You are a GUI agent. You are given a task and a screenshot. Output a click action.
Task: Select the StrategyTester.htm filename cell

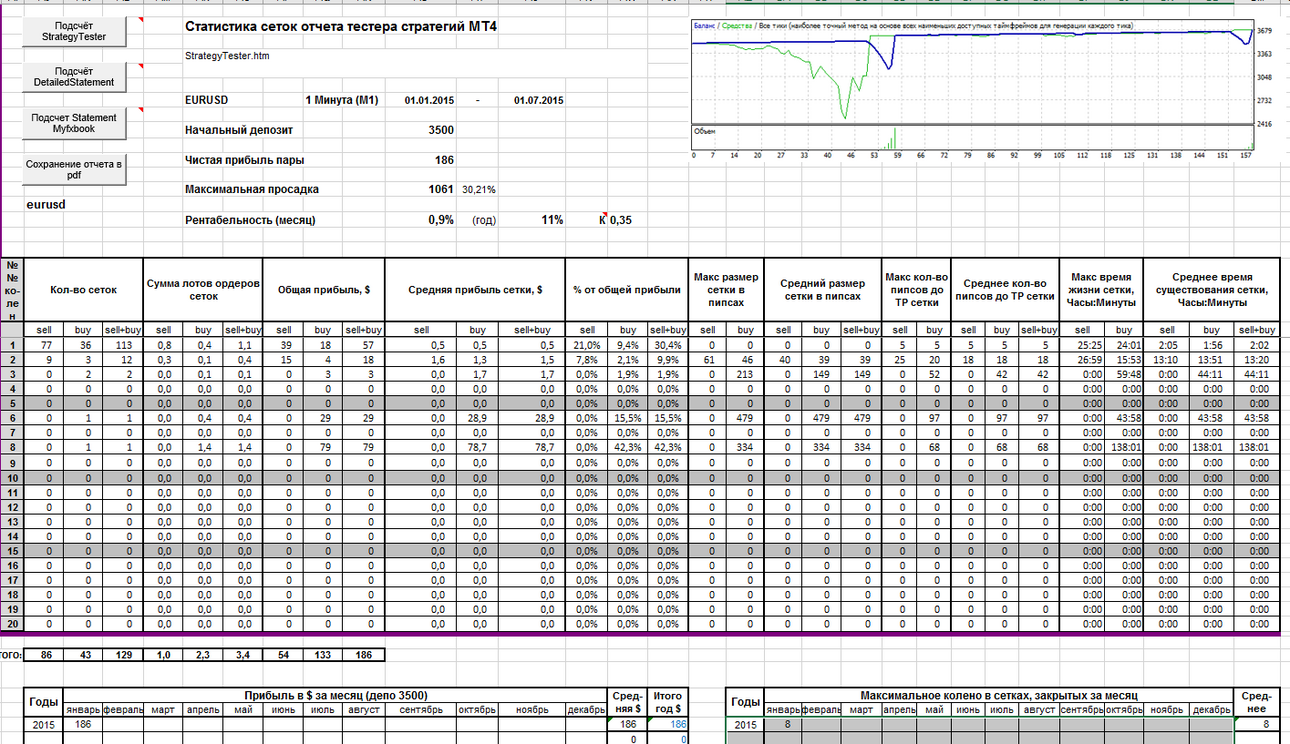(x=227, y=56)
